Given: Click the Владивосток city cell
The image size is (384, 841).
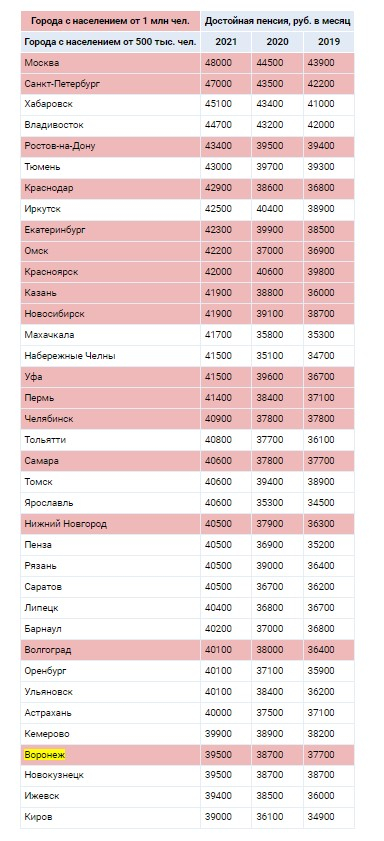Looking at the screenshot, I should coord(110,125).
